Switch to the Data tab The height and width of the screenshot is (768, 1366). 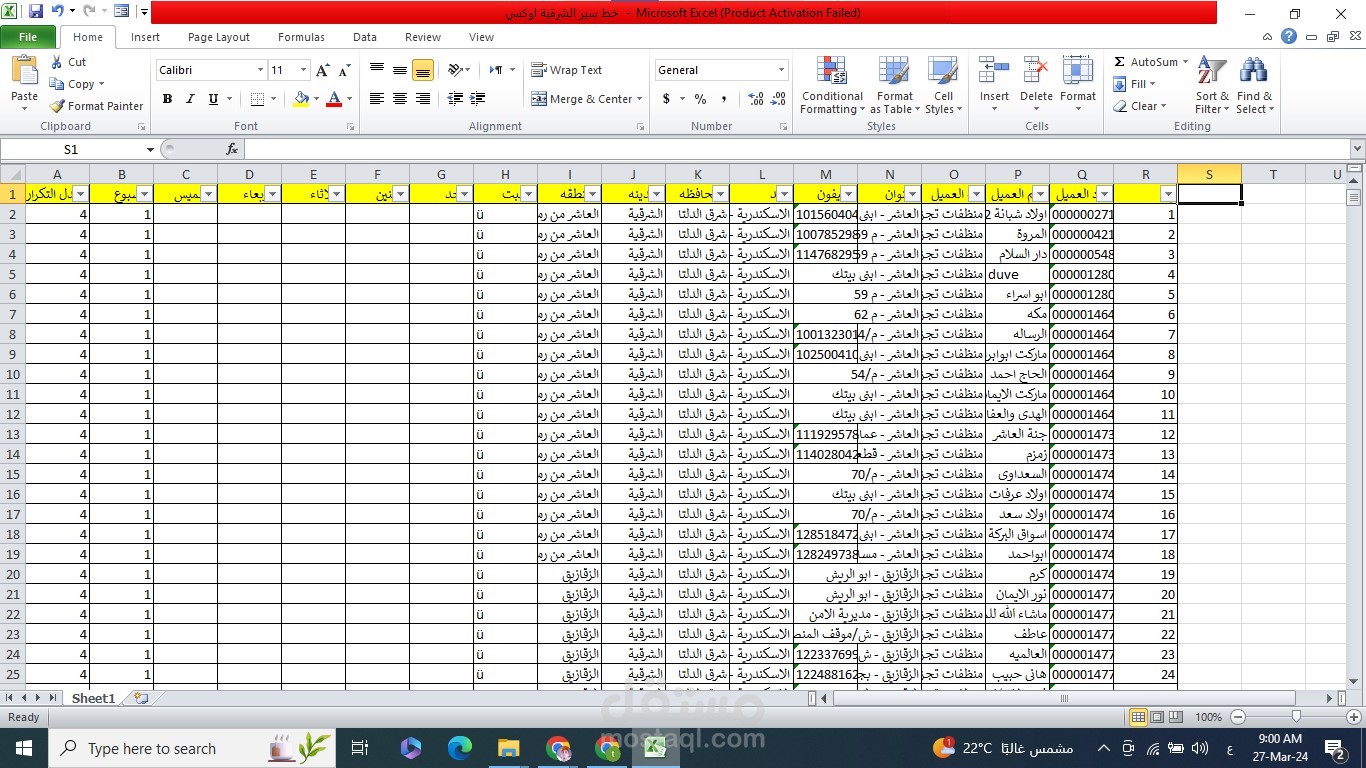tap(365, 37)
